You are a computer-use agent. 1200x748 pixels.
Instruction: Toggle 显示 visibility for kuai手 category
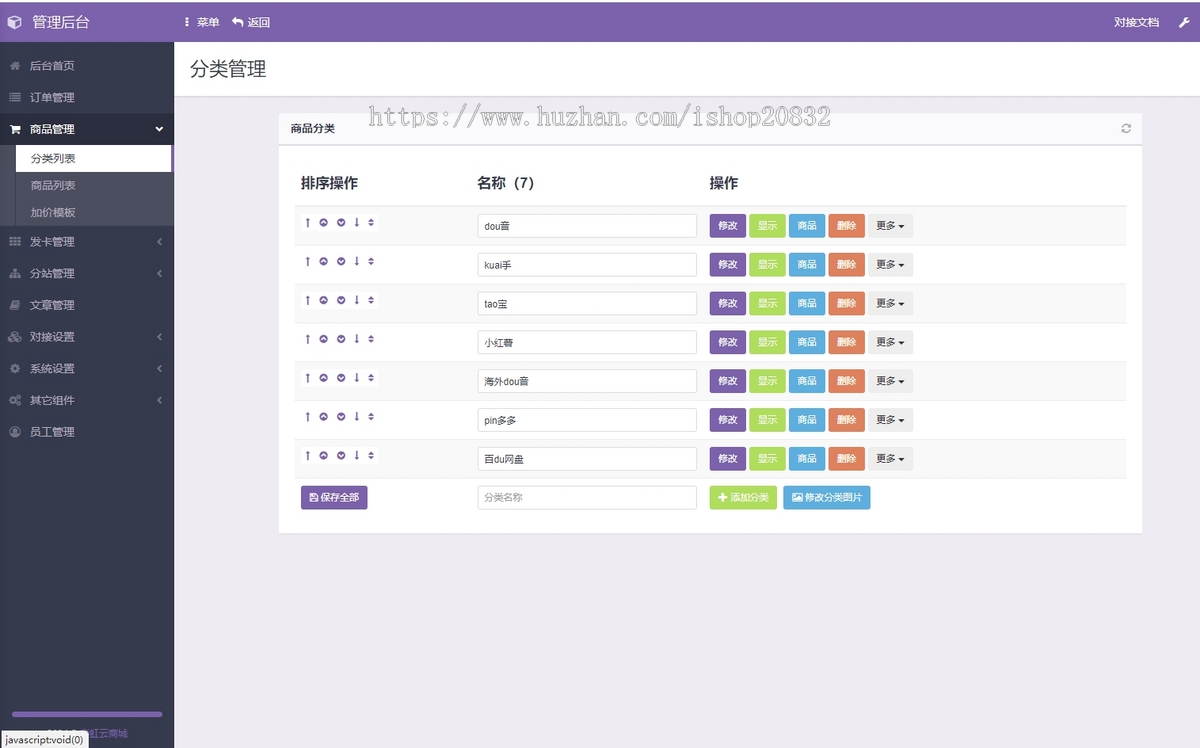coord(767,265)
